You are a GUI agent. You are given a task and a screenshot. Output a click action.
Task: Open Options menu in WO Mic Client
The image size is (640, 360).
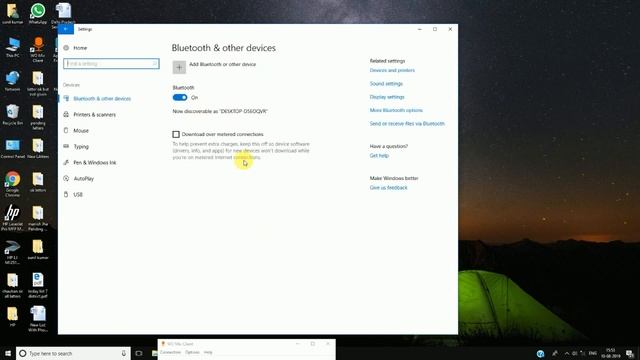(x=192, y=352)
